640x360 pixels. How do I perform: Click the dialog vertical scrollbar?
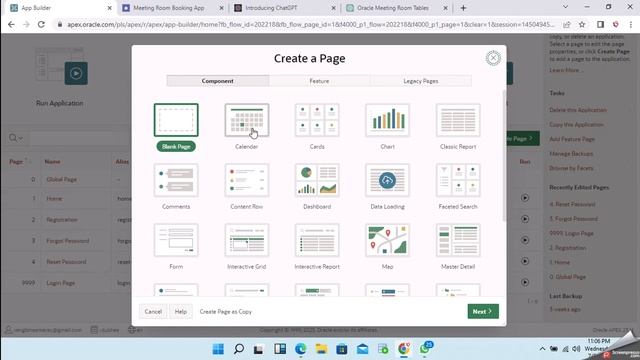504,155
